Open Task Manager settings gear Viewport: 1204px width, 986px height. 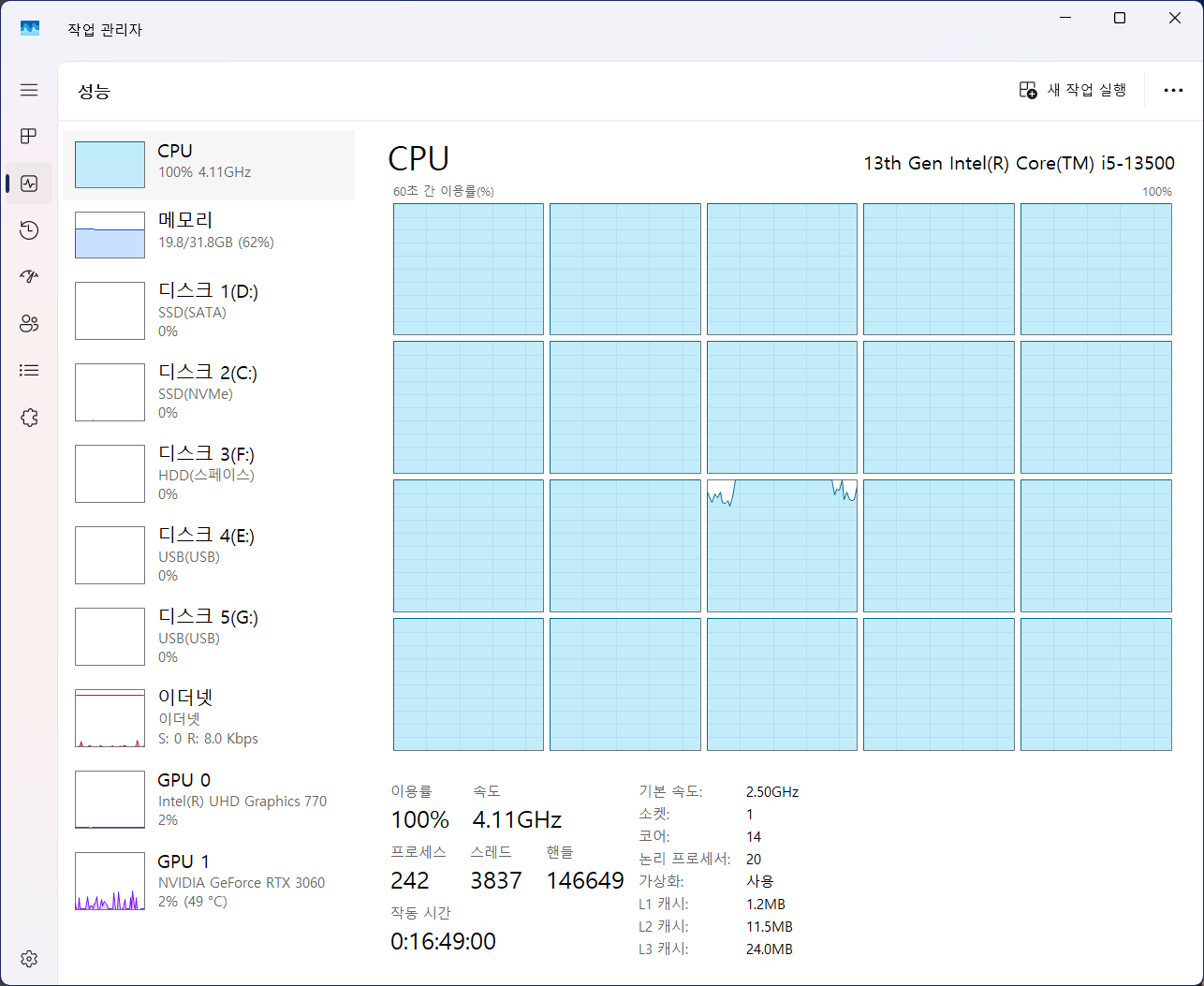coord(29,959)
